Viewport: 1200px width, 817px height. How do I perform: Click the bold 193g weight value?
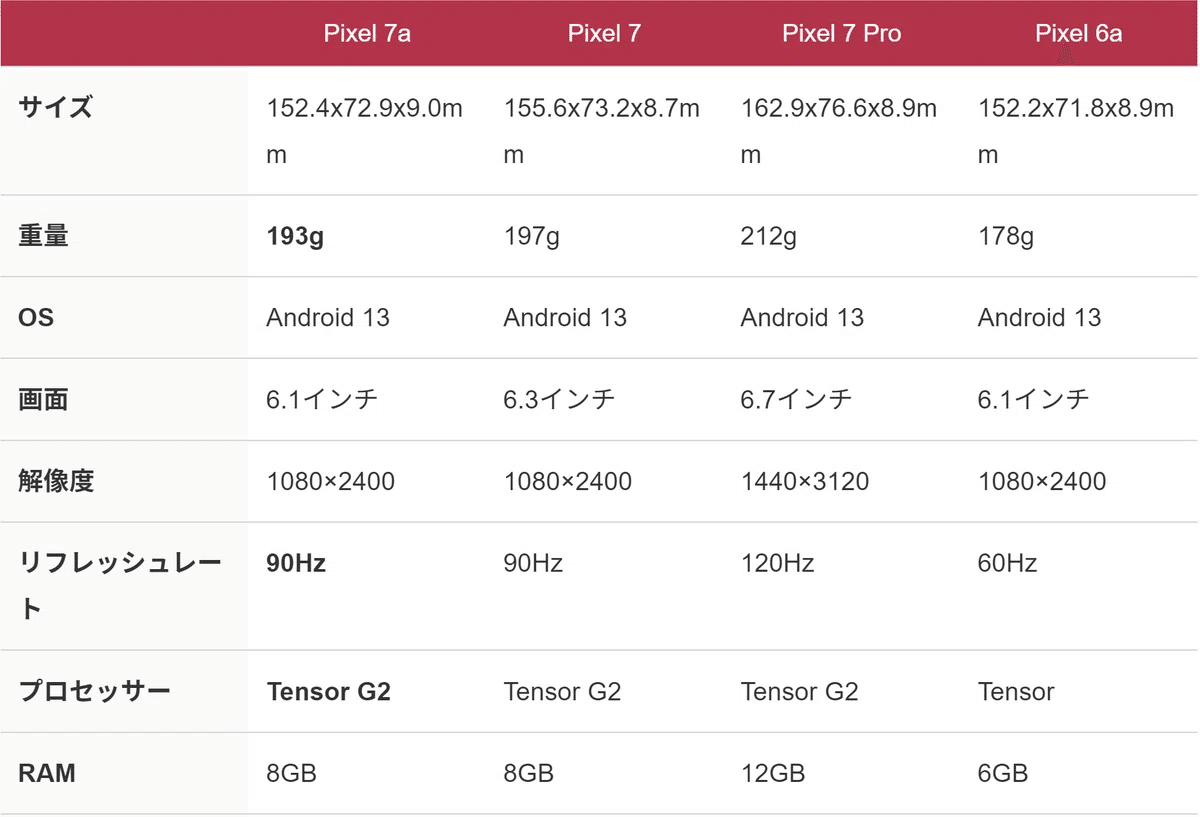point(295,237)
